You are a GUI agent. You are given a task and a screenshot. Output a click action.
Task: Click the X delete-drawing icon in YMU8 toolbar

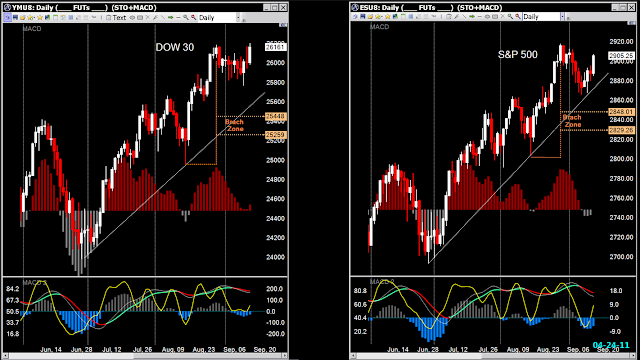pos(147,18)
